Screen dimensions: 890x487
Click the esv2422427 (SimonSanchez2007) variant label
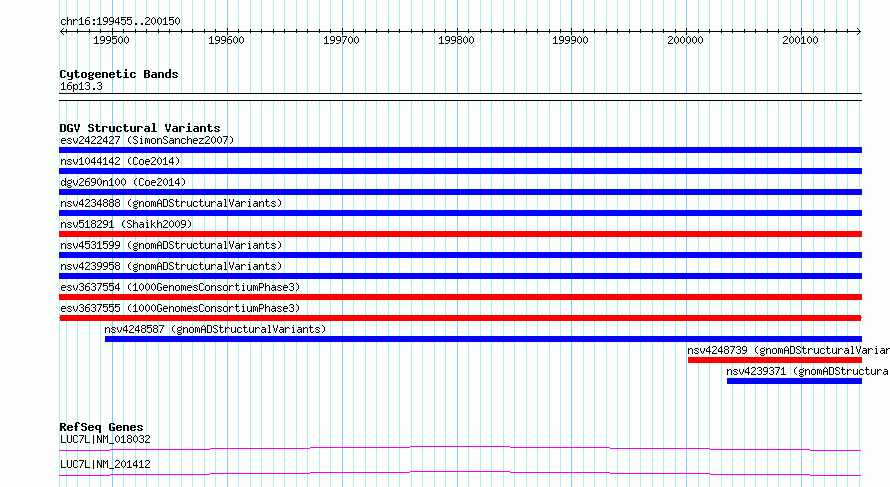click(147, 140)
